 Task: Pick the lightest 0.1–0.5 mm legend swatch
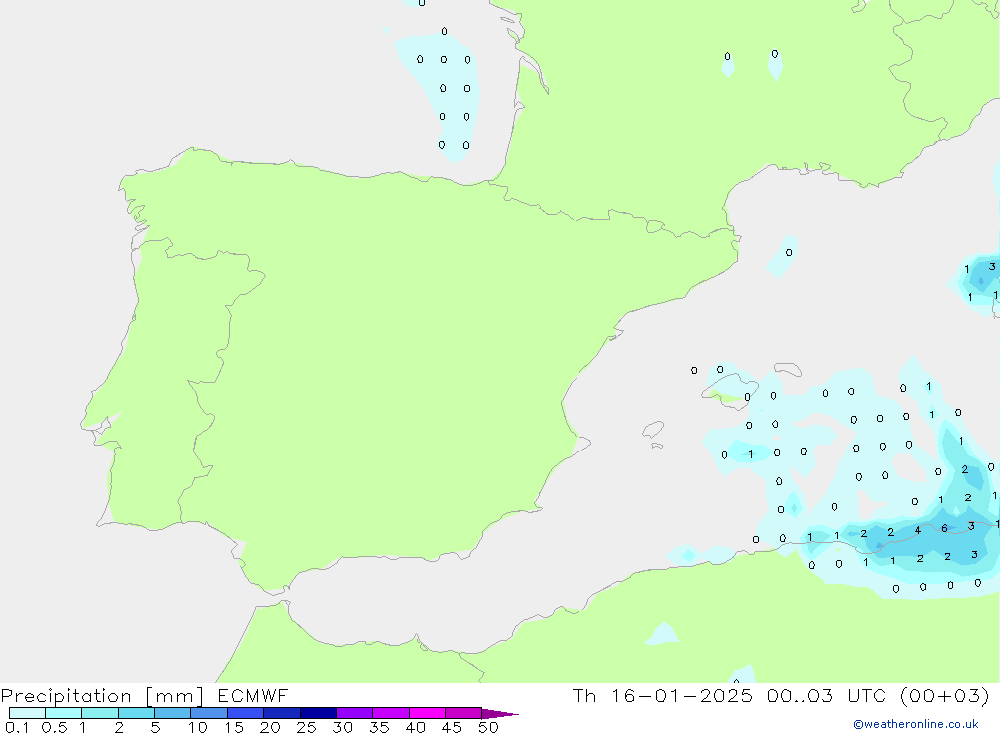27,713
